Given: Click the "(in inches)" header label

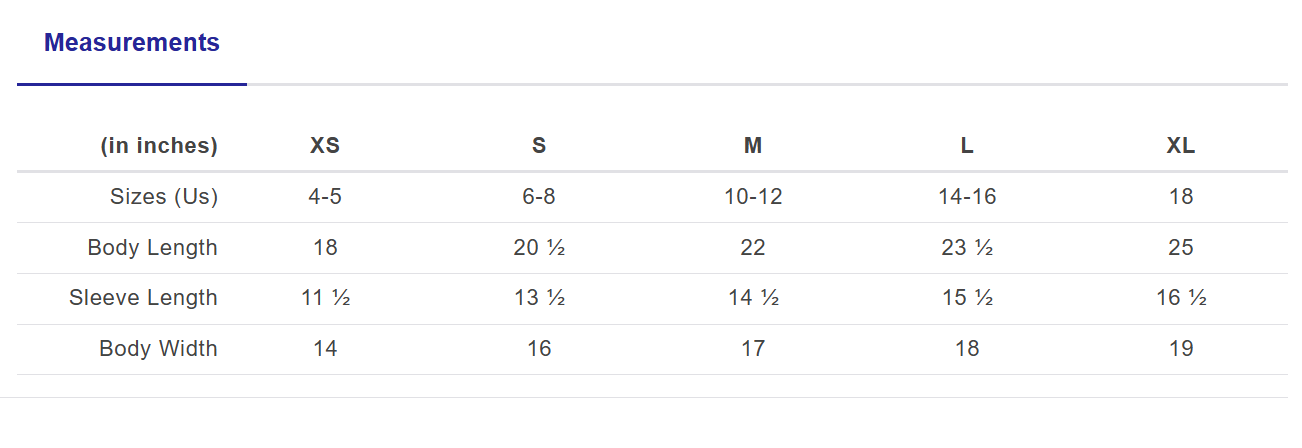Looking at the screenshot, I should click(x=159, y=146).
